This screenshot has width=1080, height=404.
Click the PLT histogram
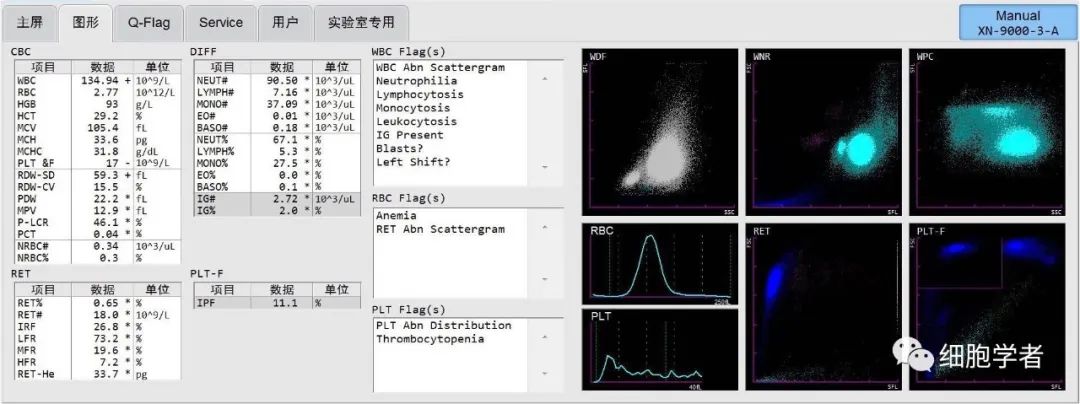pos(659,350)
